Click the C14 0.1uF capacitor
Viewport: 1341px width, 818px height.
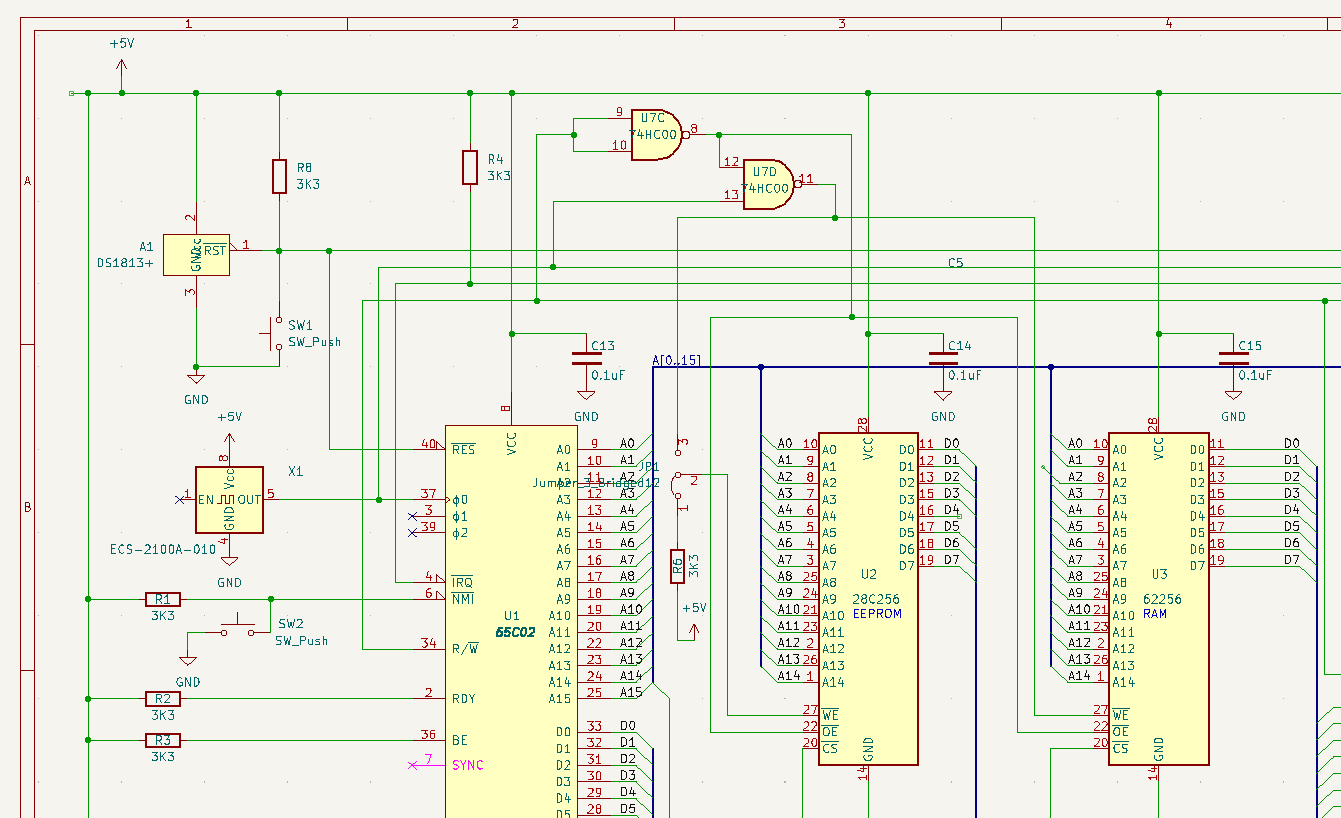(943, 358)
